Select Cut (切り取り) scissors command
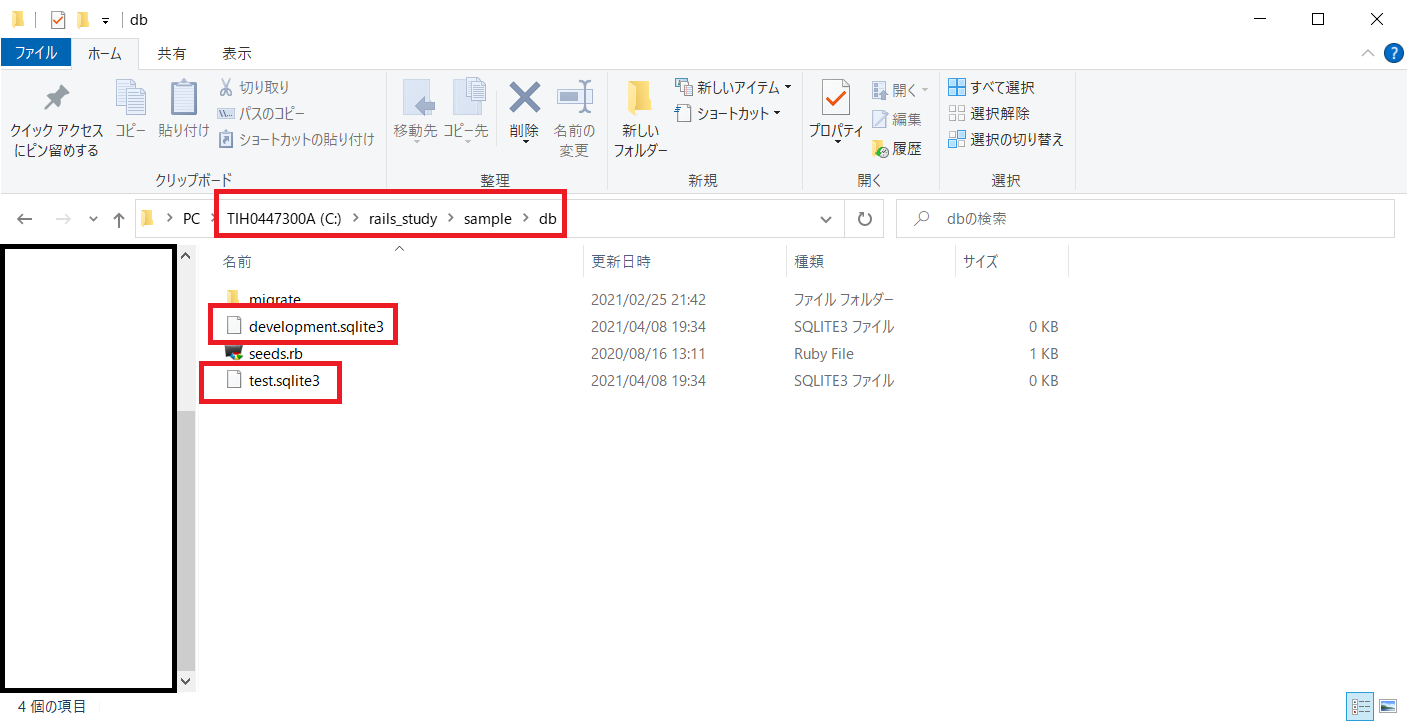This screenshot has height=721, width=1407. [x=254, y=88]
